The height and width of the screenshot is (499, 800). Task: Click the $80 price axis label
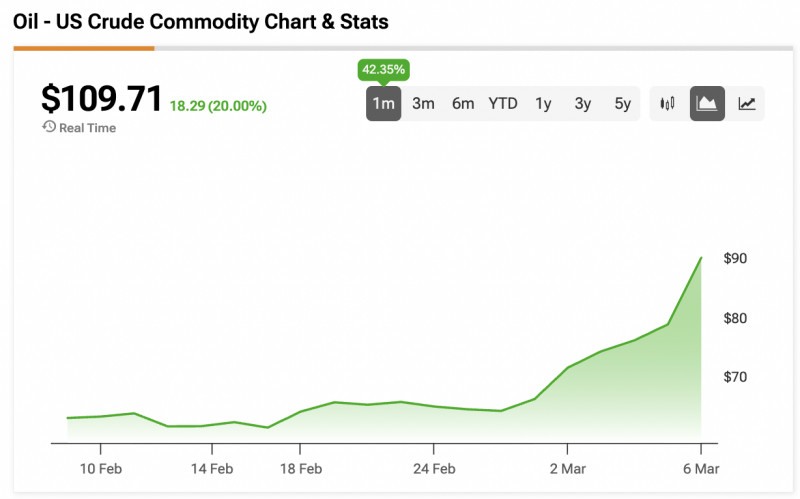coord(735,318)
